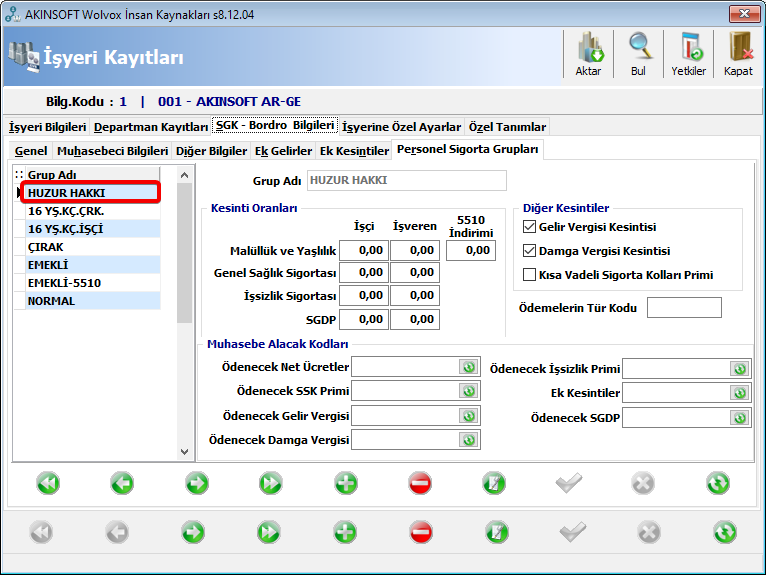This screenshot has height=575, width=766.
Task: Add new workplace record with lower plus icon
Action: (x=345, y=532)
